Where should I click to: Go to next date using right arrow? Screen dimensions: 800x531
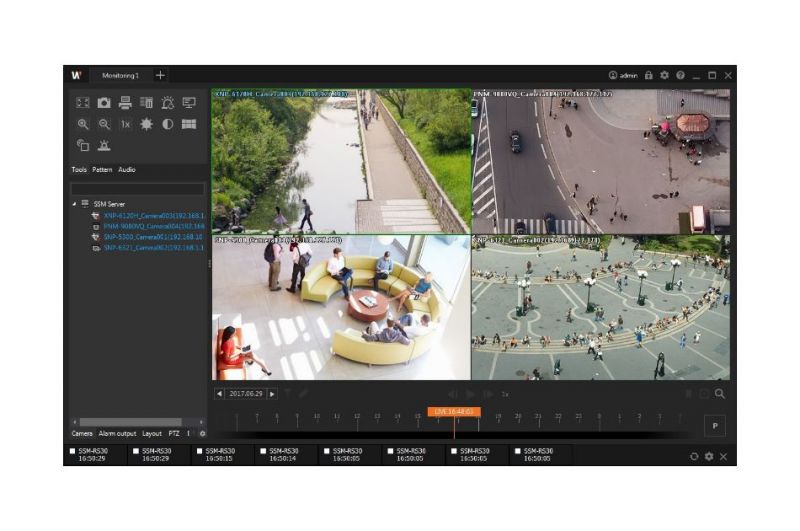[272, 394]
